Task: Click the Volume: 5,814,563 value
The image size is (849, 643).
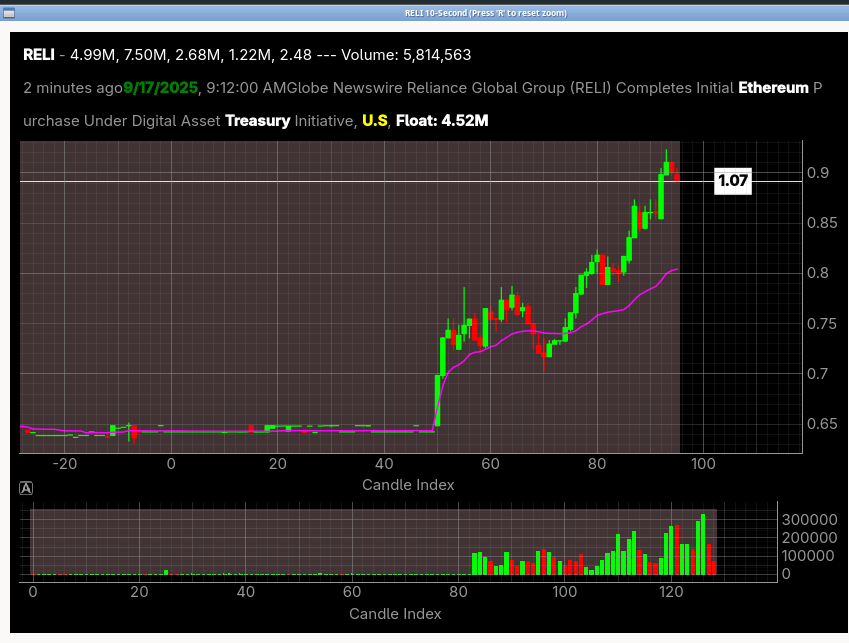Action: tap(406, 55)
